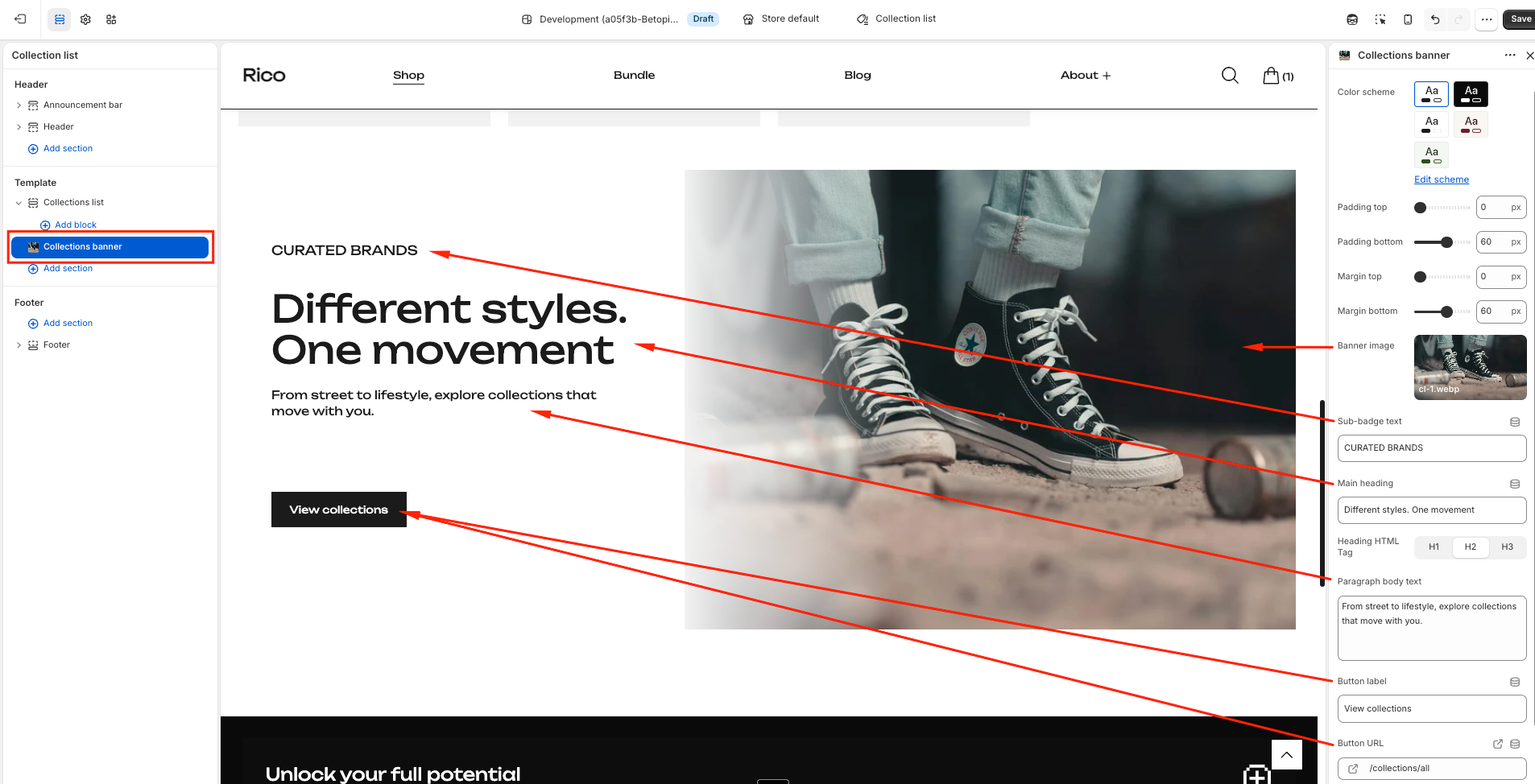The width and height of the screenshot is (1535, 784).
Task: Click the Save button
Action: coord(1520,19)
